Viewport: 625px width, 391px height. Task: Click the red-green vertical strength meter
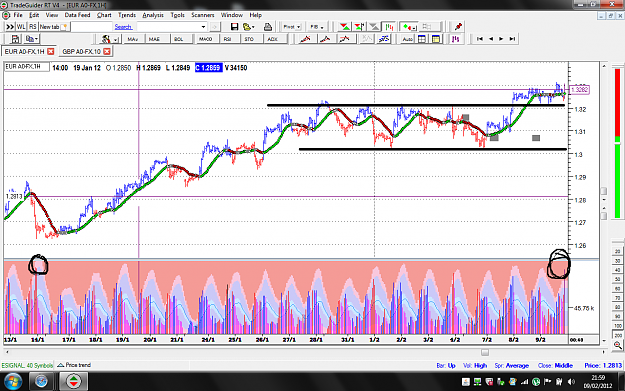617,143
